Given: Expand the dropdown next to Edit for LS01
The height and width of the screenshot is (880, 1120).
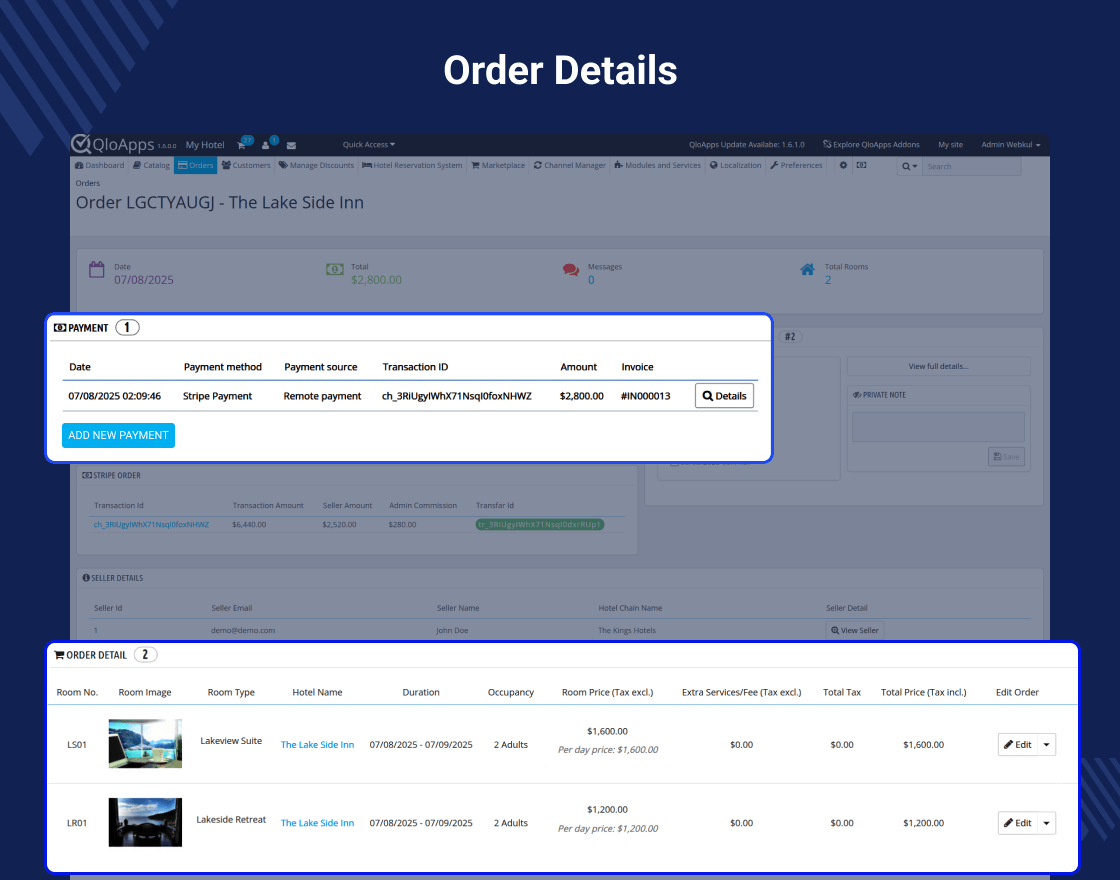Looking at the screenshot, I should click(1046, 744).
